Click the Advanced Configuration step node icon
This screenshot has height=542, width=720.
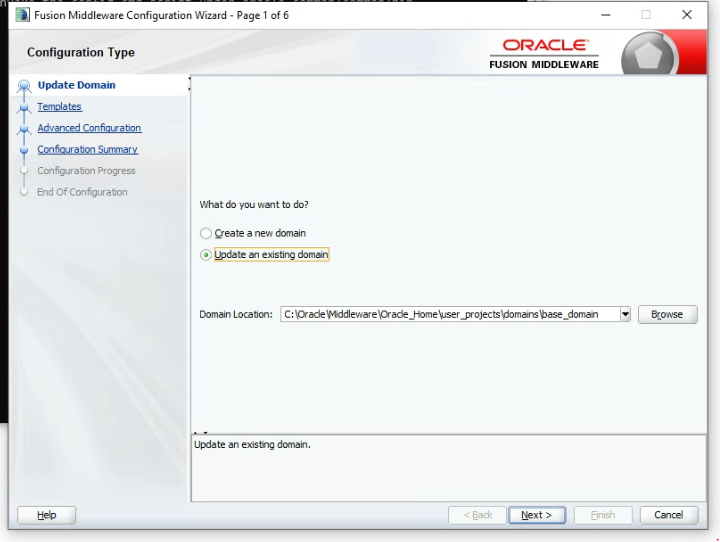[24, 129]
